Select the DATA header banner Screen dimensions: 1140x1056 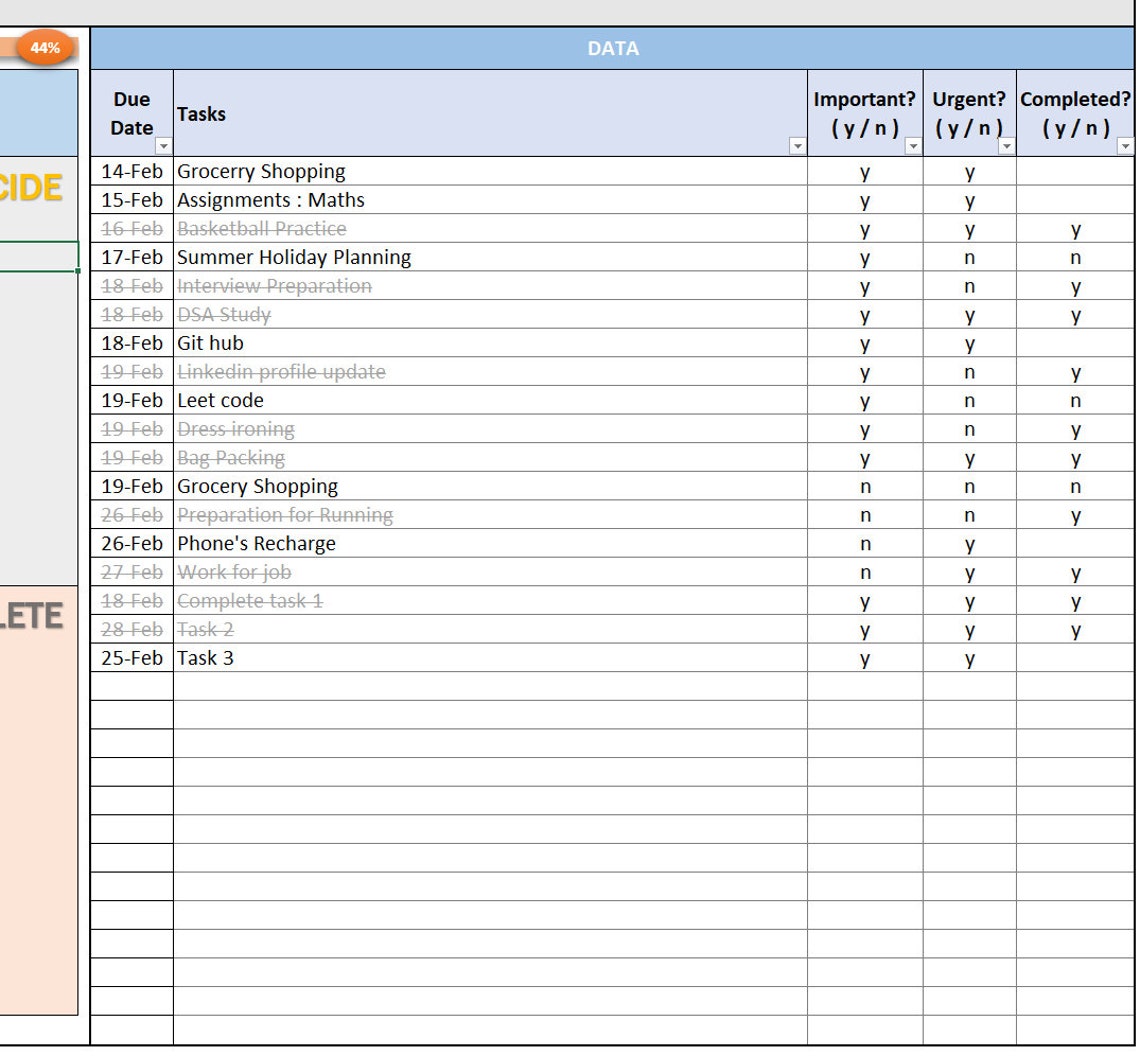pos(612,48)
